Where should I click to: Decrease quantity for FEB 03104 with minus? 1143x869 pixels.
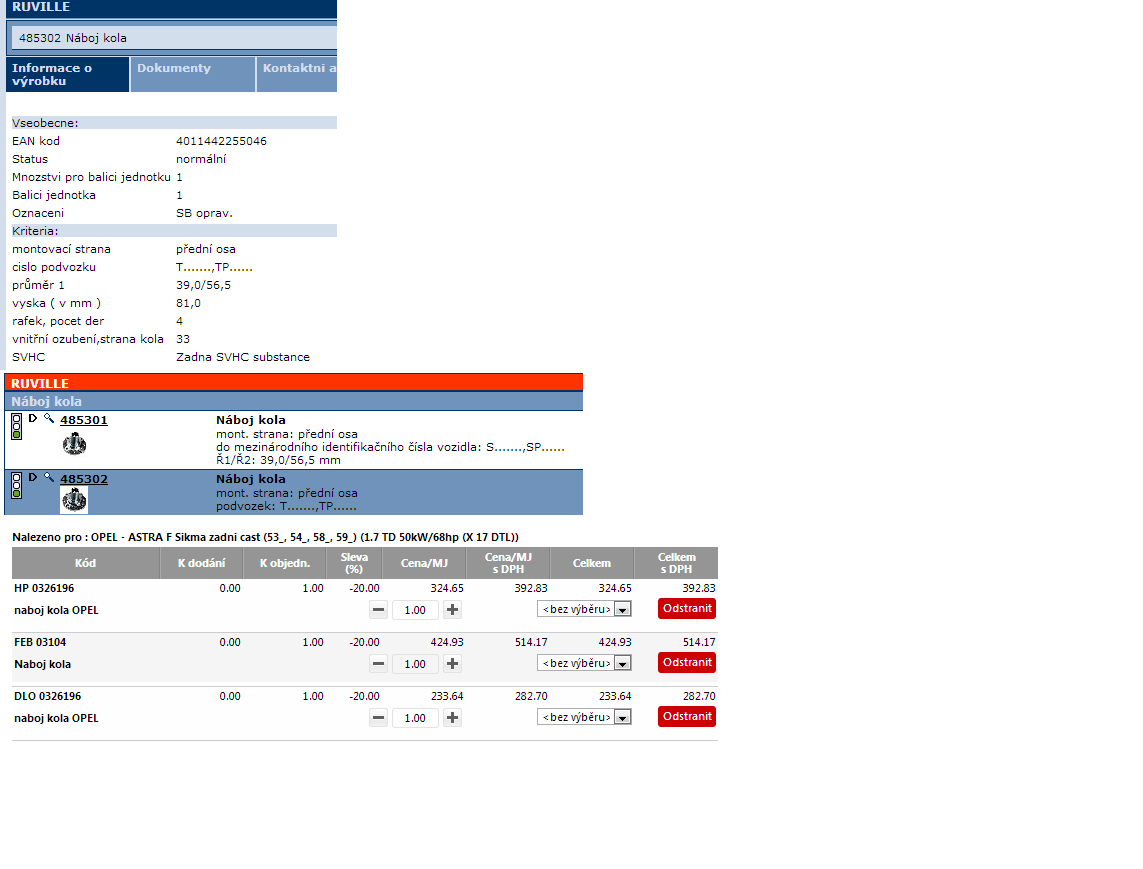click(379, 663)
